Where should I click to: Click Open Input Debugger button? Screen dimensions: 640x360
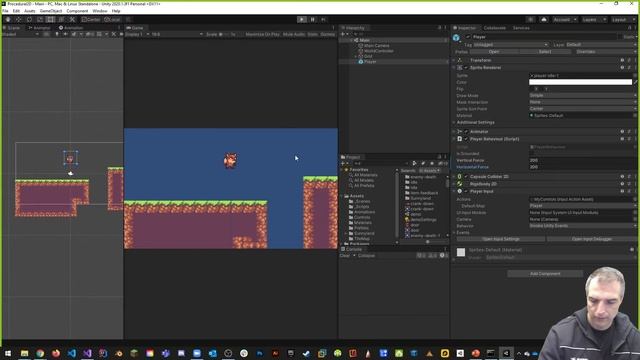click(591, 239)
